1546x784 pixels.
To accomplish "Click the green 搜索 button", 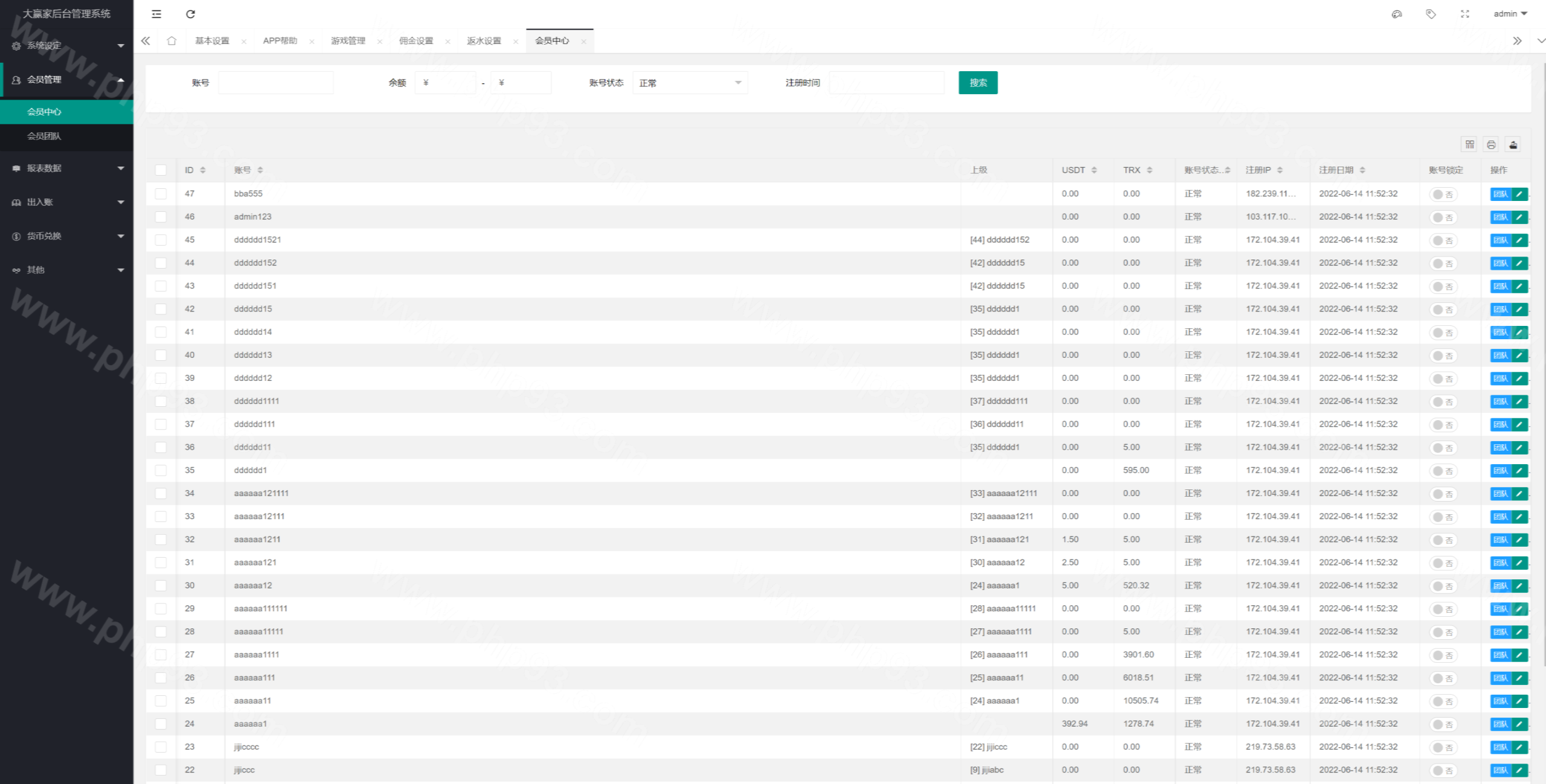I will click(x=978, y=83).
